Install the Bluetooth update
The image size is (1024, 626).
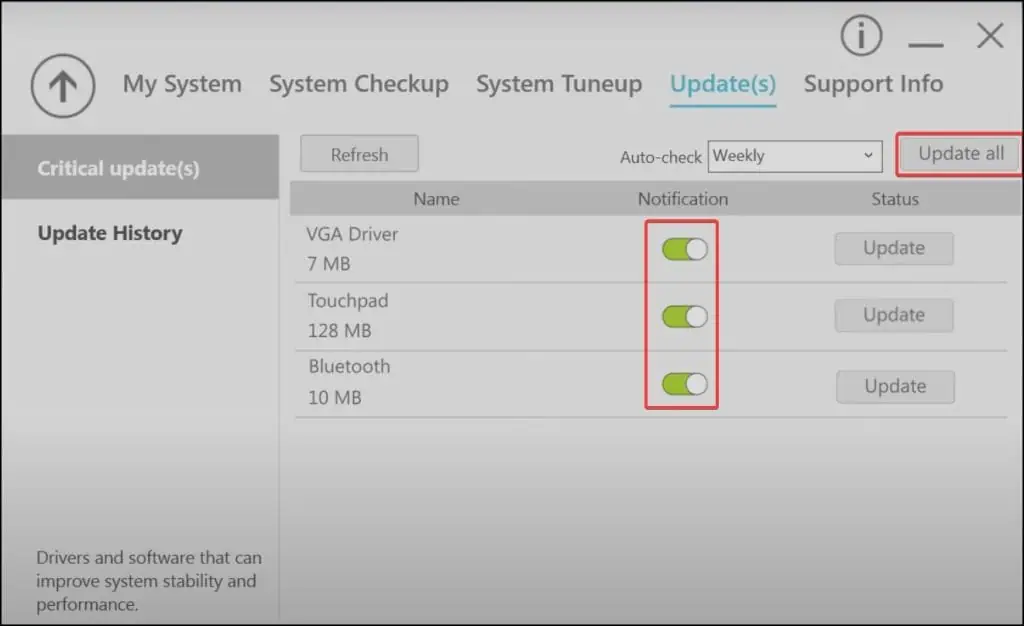894,386
